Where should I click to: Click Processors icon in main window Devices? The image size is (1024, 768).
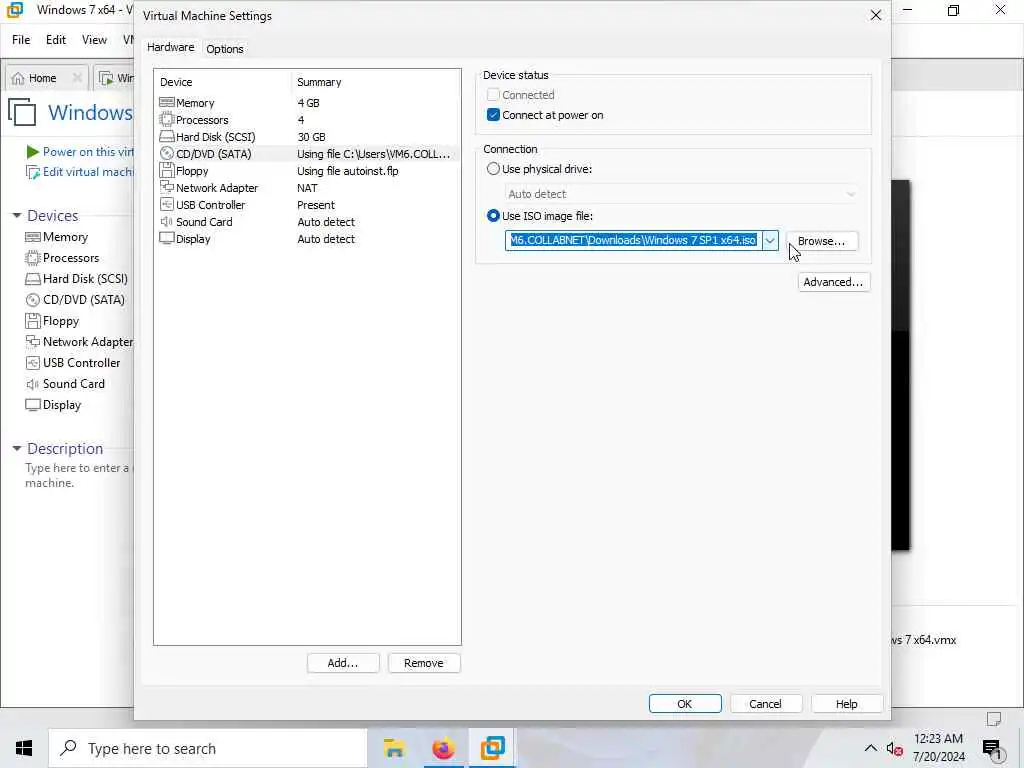click(x=33, y=258)
